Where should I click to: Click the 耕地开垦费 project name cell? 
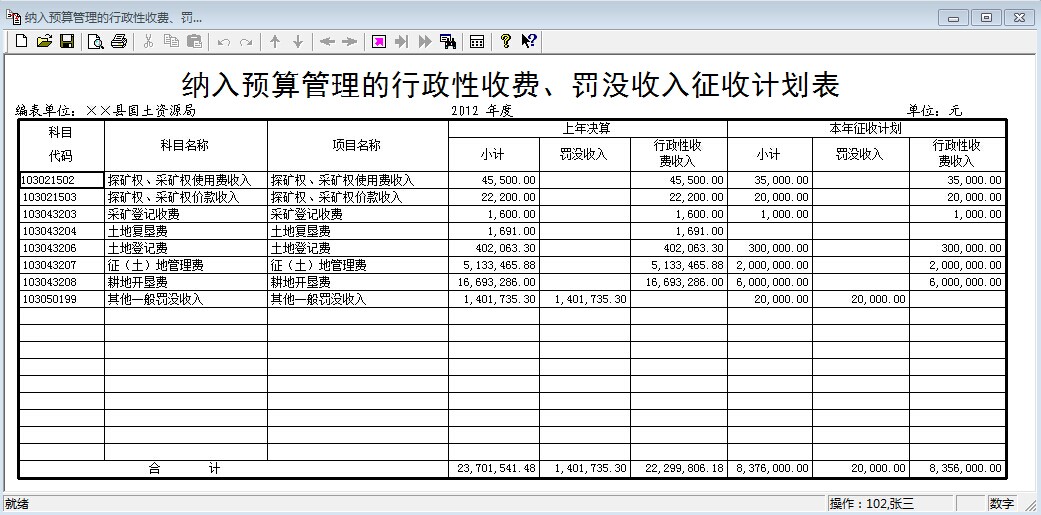pos(357,282)
